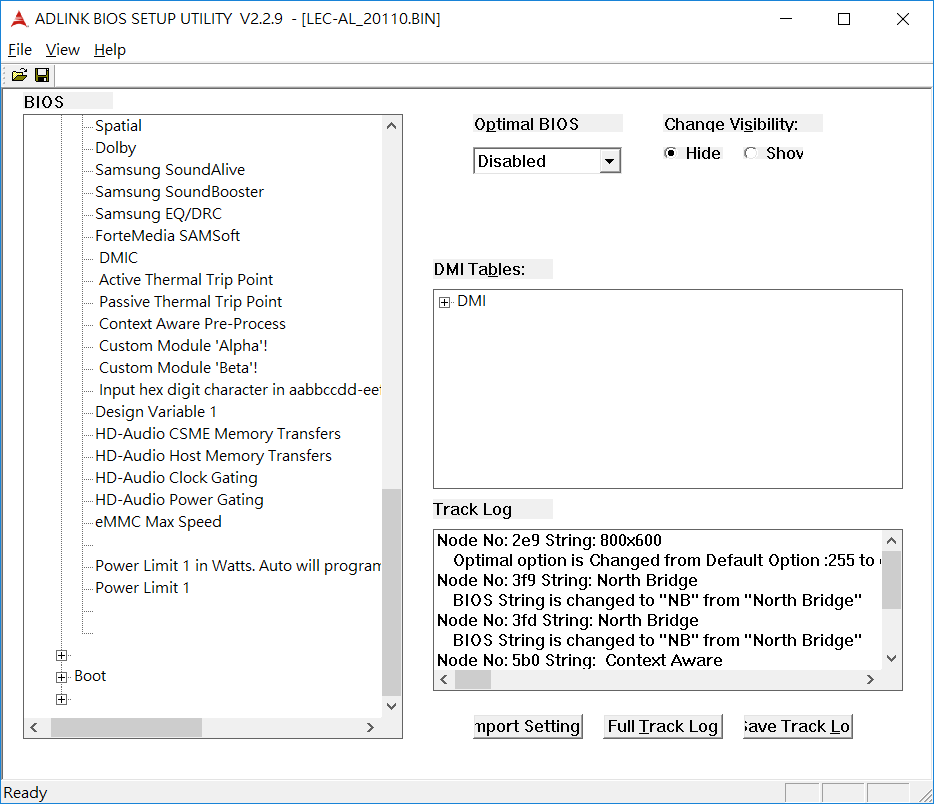Select HD-Audio Power Gating item
Image resolution: width=934 pixels, height=804 pixels.
coord(179,500)
